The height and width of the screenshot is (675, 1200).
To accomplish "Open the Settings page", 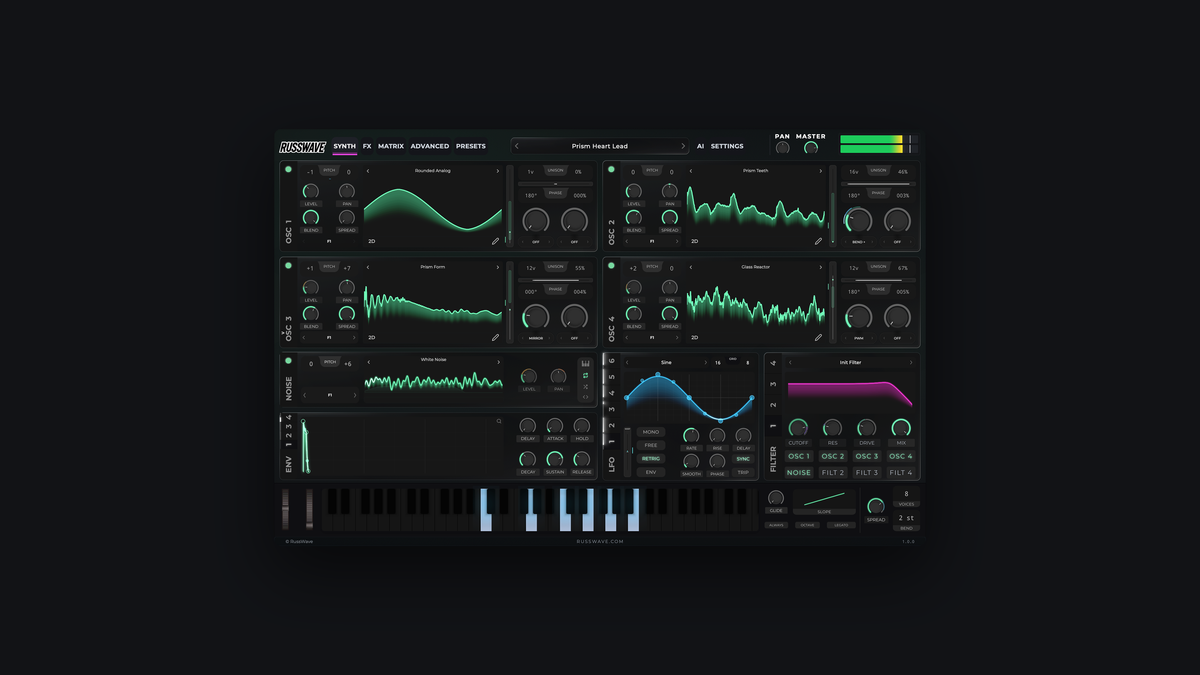I will click(x=727, y=146).
